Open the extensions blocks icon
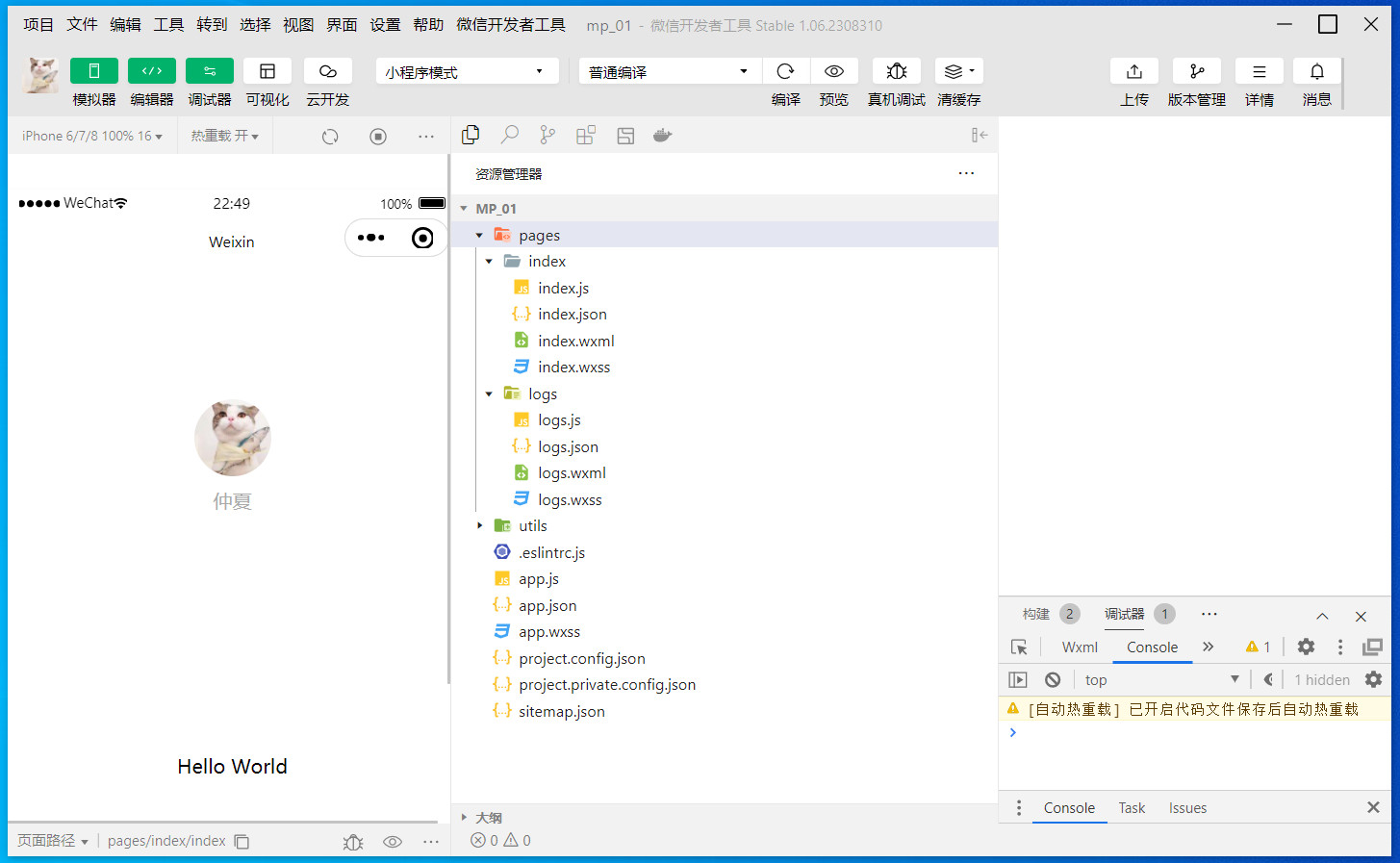This screenshot has width=1400, height=863. 586,136
